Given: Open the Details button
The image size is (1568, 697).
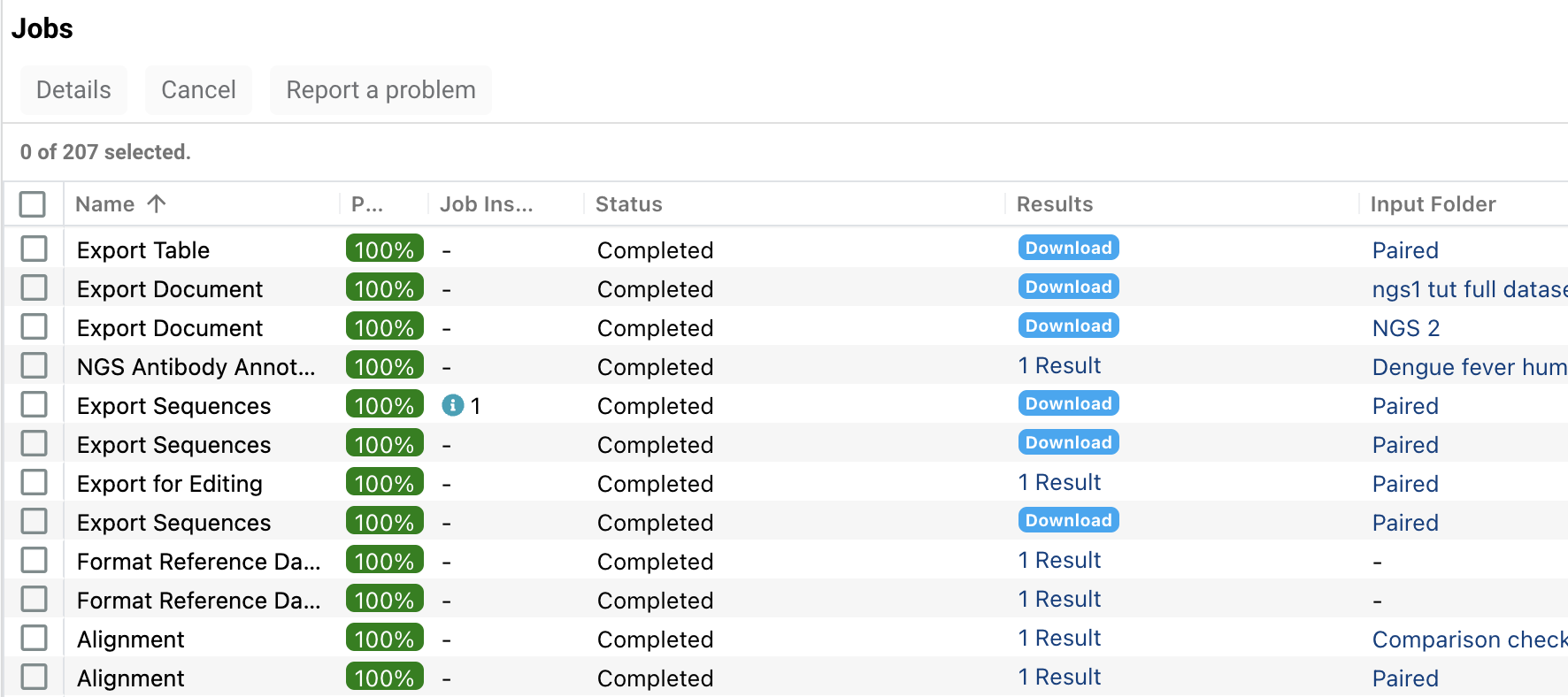Looking at the screenshot, I should [73, 90].
